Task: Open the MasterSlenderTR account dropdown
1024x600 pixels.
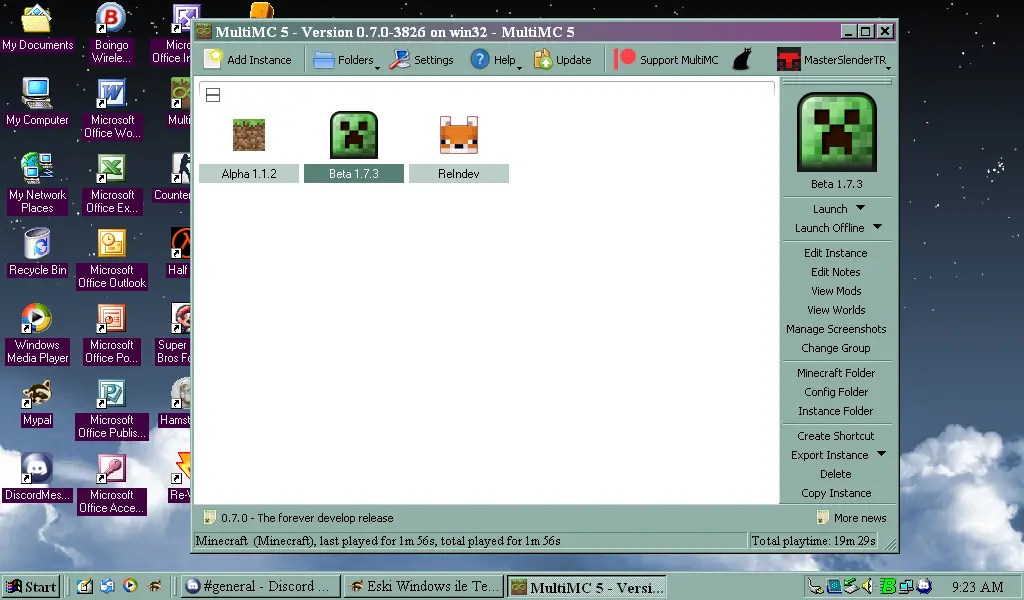Action: pos(834,59)
